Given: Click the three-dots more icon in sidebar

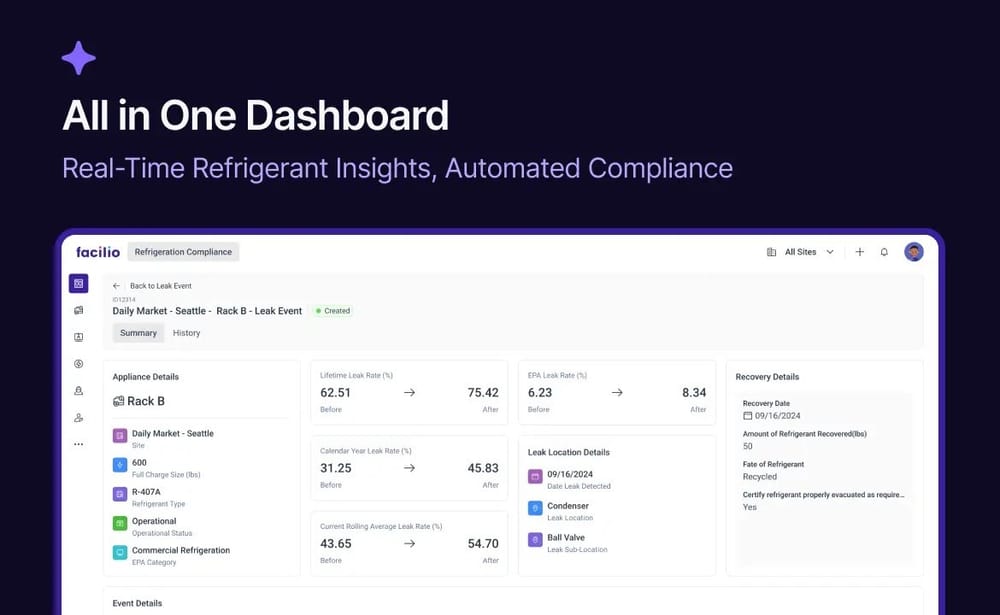Looking at the screenshot, I should [x=78, y=444].
